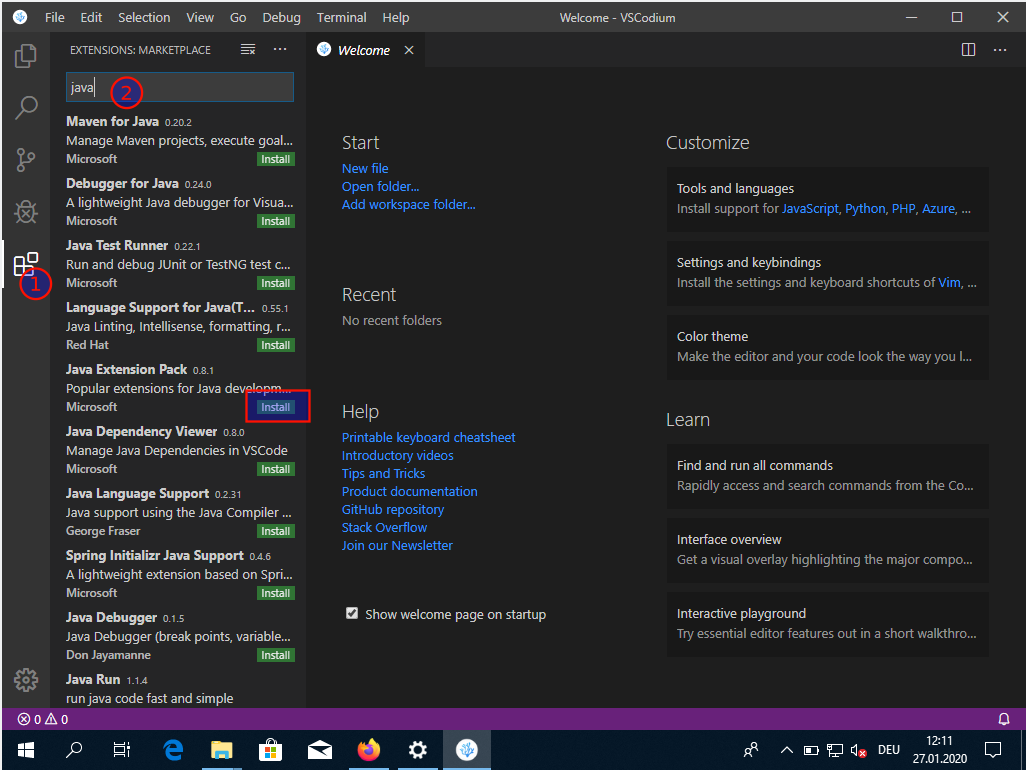Show hidden system tray icons

tap(787, 750)
